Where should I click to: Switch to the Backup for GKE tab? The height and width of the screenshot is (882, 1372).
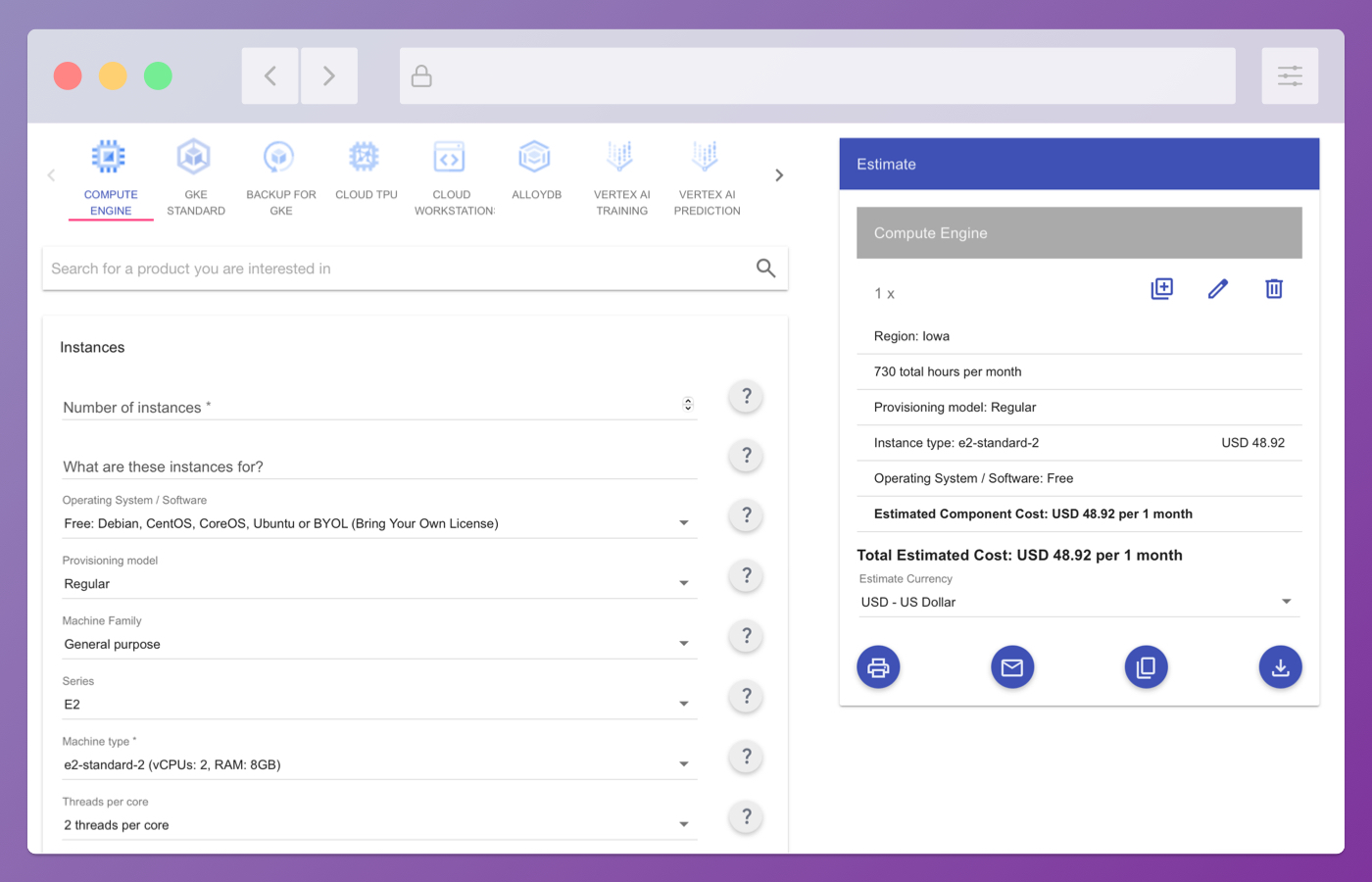281,178
